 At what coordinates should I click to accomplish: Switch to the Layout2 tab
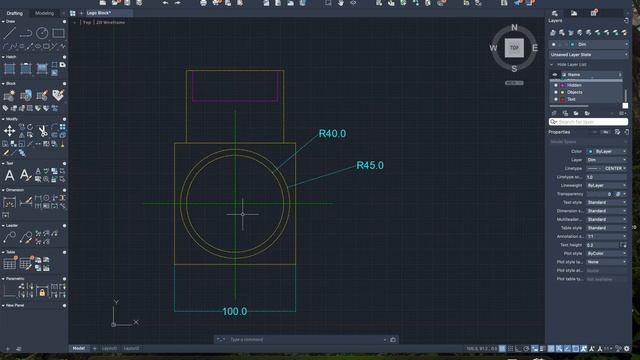tap(131, 349)
